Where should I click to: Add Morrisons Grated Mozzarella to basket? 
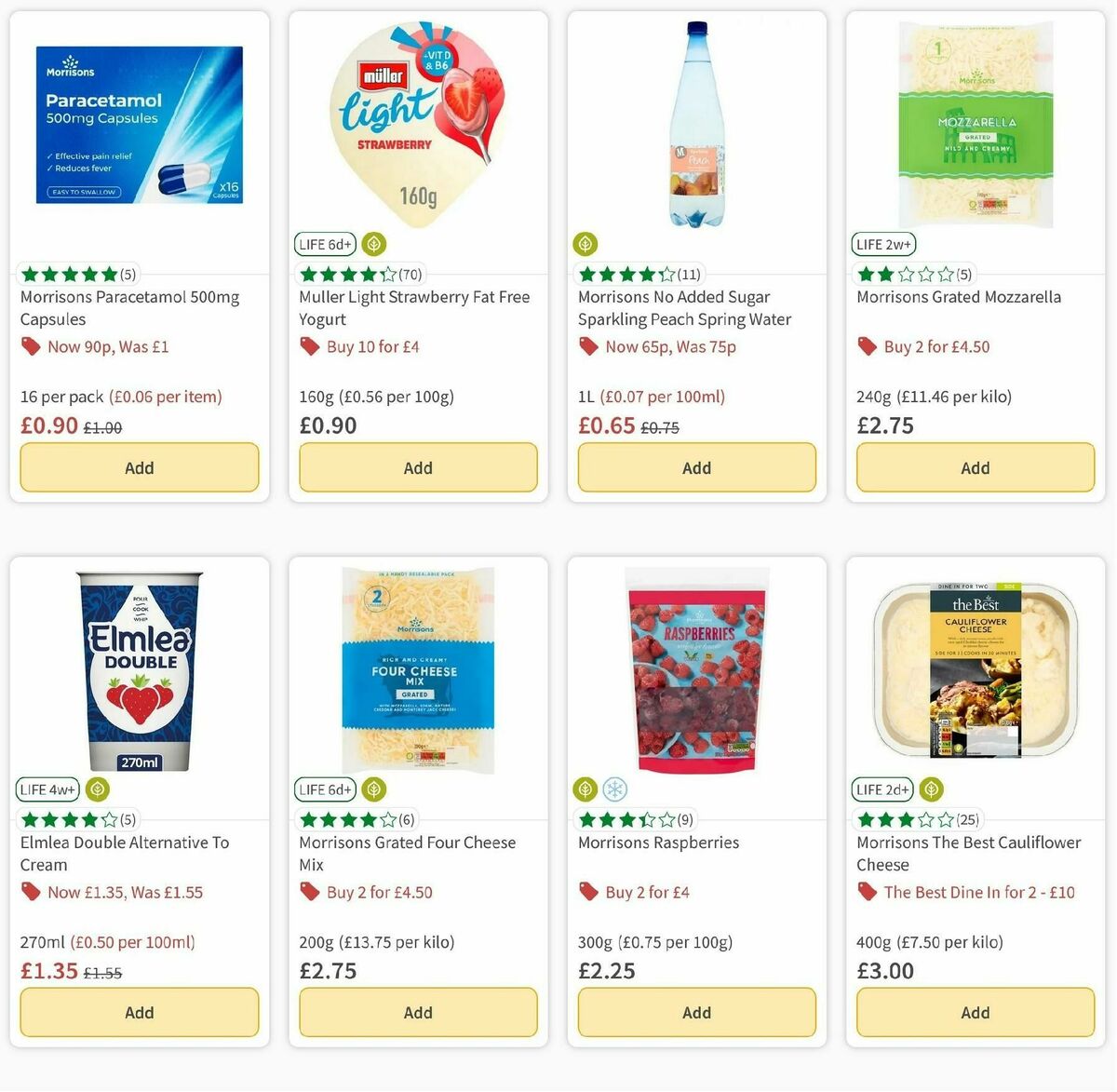pos(974,467)
